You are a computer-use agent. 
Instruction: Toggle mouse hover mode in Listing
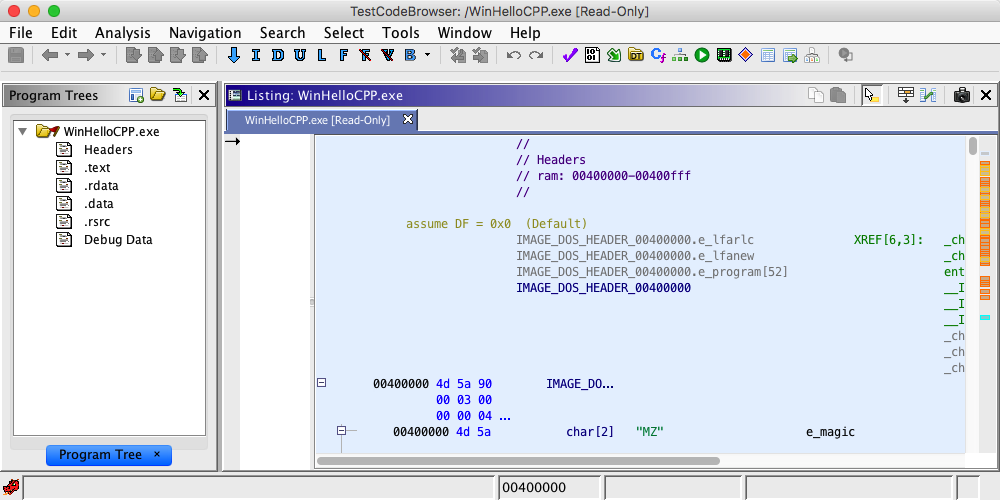coord(870,95)
